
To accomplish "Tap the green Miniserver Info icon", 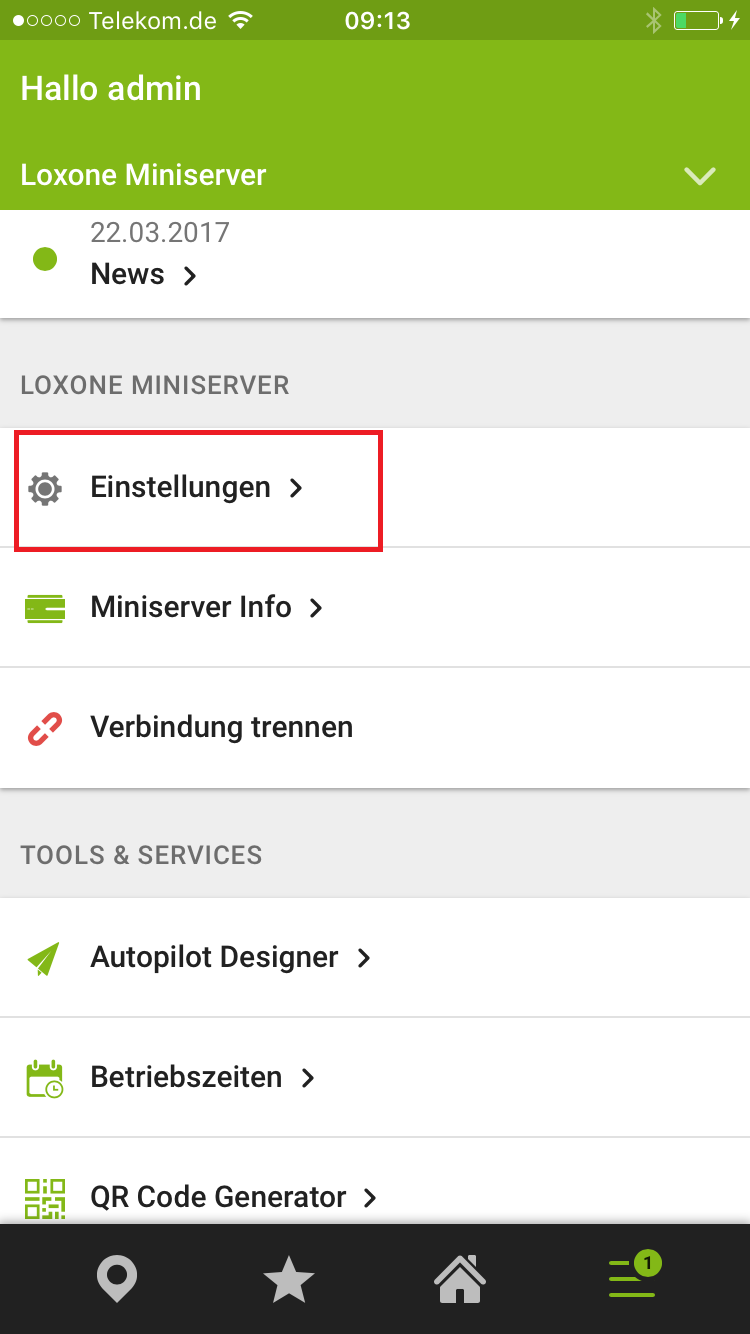I will (45, 608).
